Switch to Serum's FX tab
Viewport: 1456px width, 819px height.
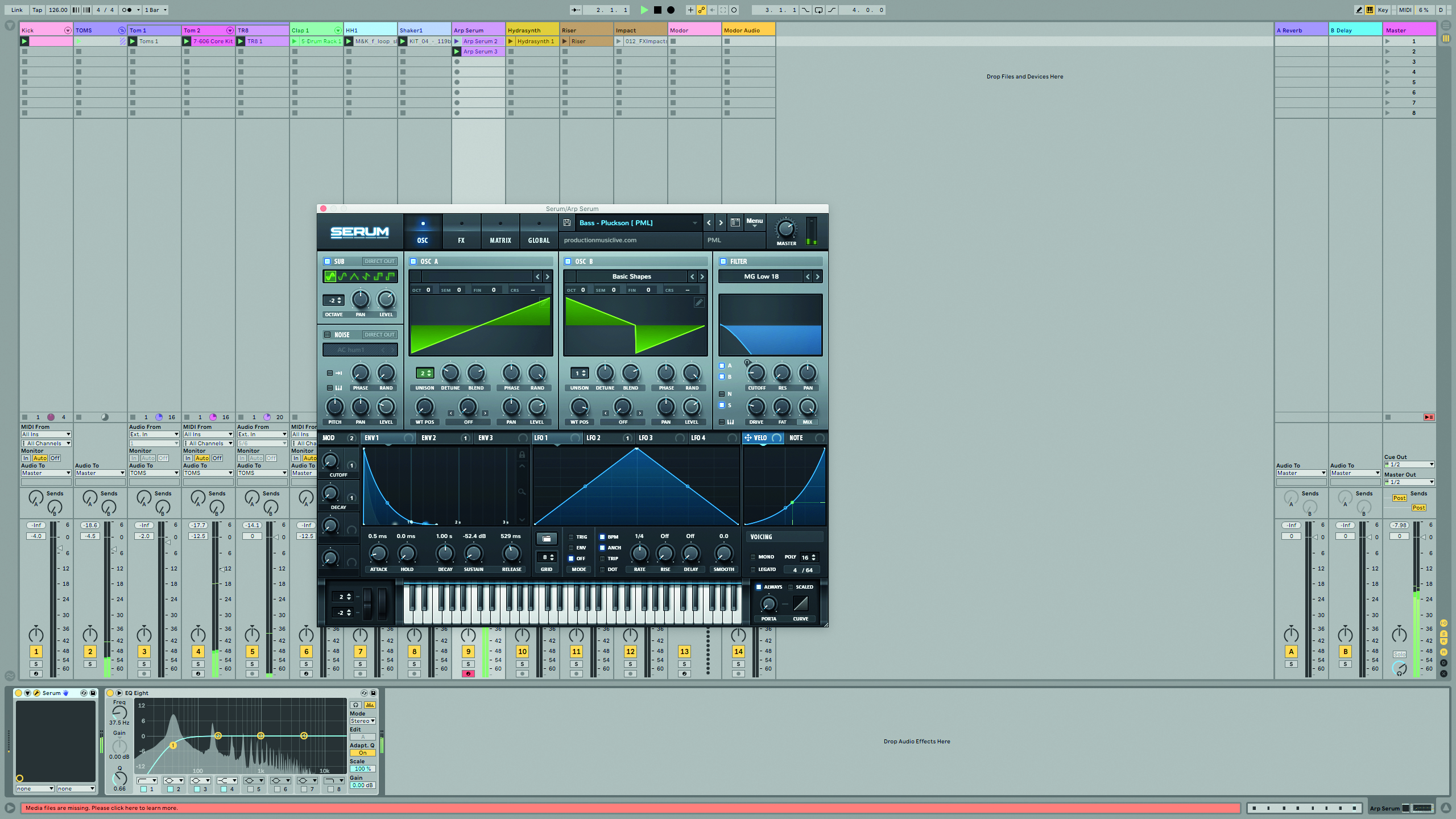pos(461,232)
